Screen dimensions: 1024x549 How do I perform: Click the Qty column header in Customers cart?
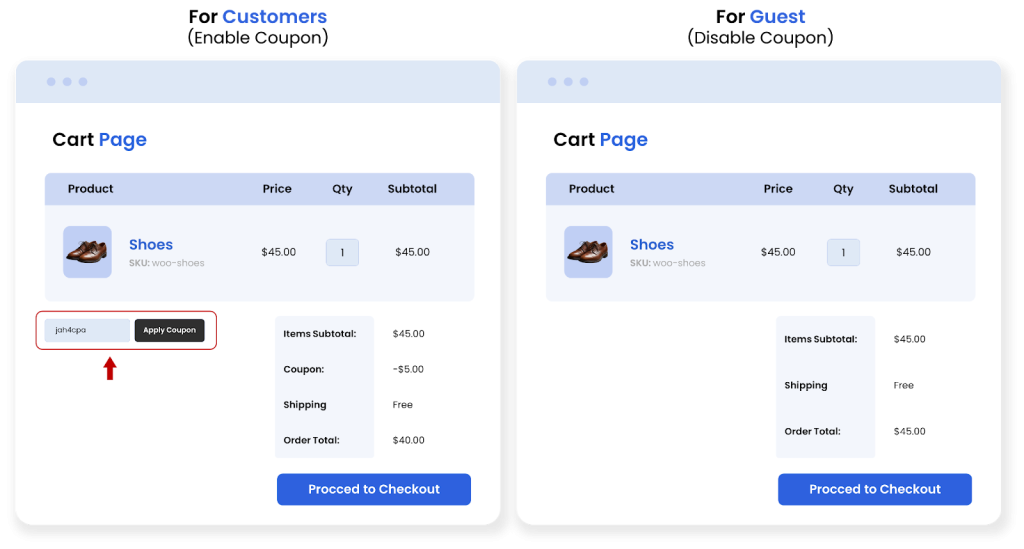(342, 189)
